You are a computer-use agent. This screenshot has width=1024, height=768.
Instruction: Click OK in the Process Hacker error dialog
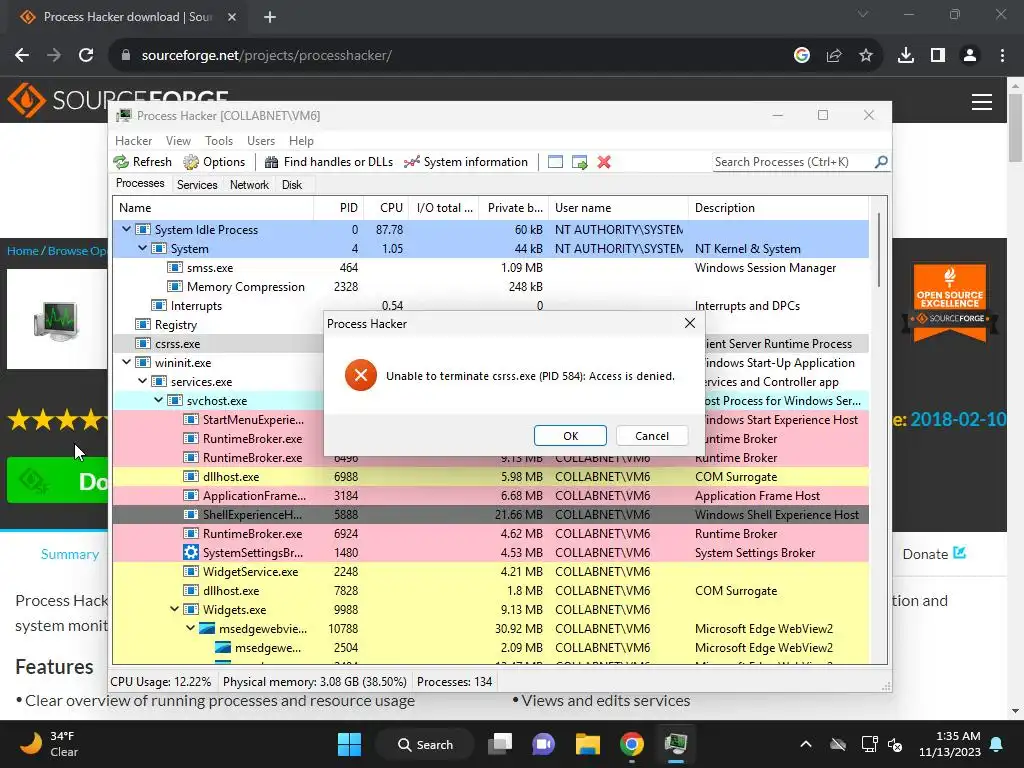[570, 436]
